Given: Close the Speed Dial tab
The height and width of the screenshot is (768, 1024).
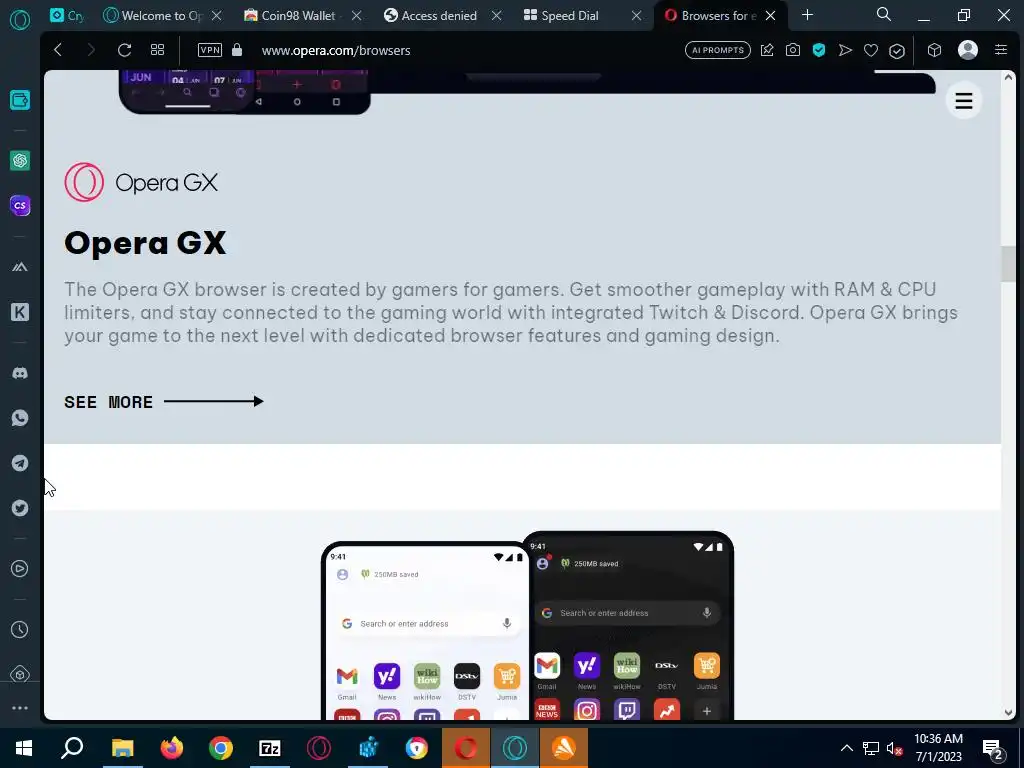Looking at the screenshot, I should [x=636, y=16].
